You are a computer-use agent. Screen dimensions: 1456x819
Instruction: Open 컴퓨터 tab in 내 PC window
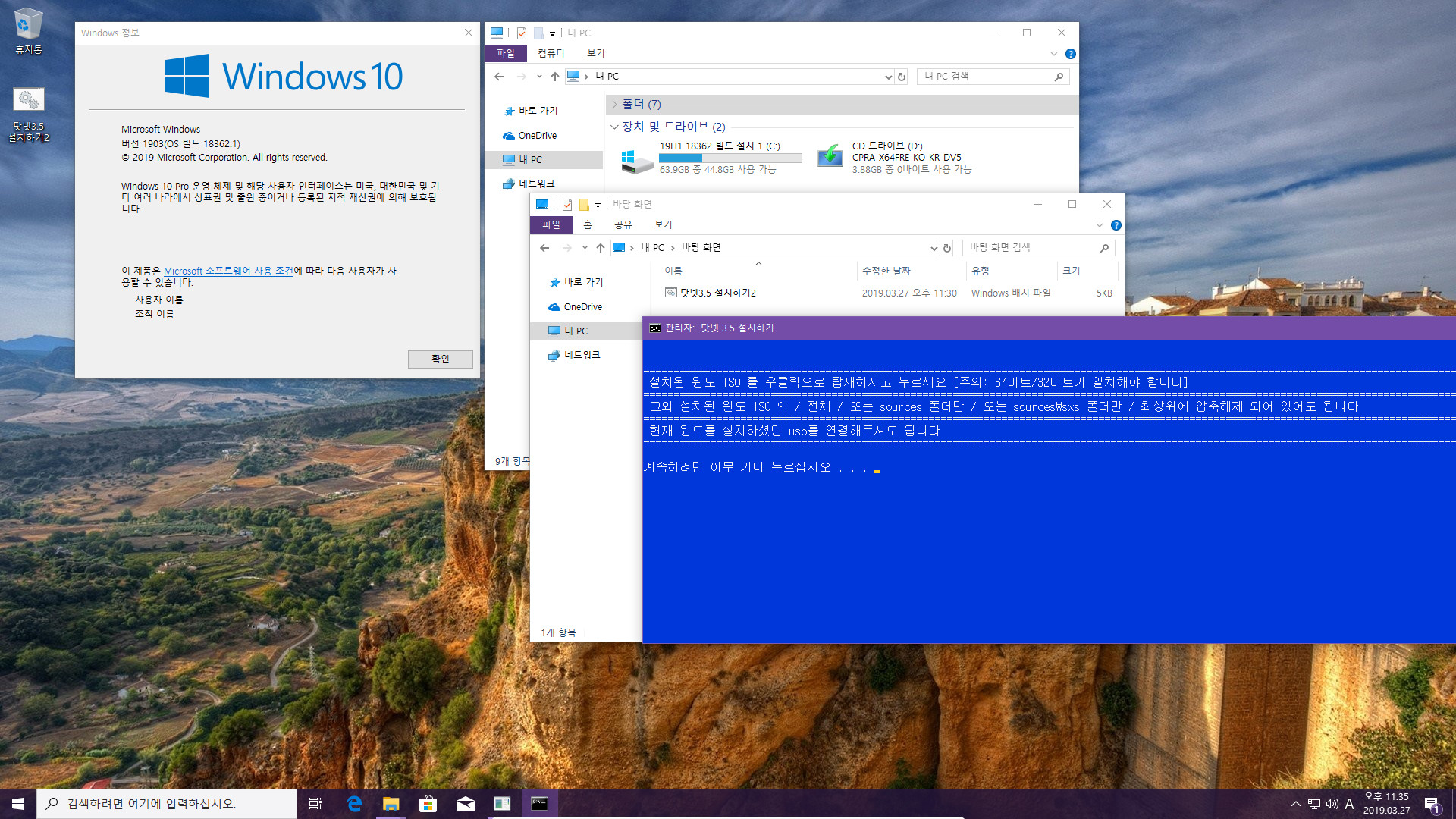(x=551, y=53)
